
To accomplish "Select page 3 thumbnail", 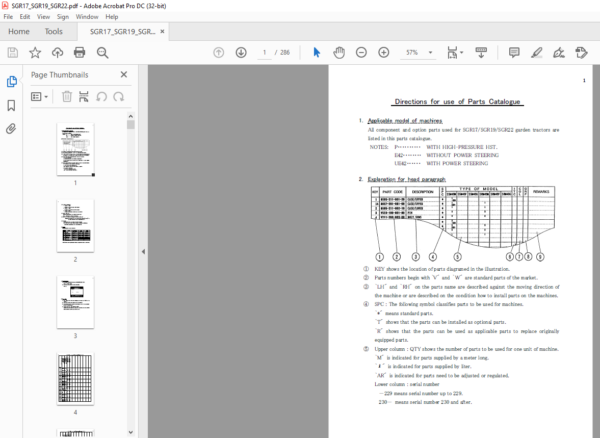I will click(75, 302).
